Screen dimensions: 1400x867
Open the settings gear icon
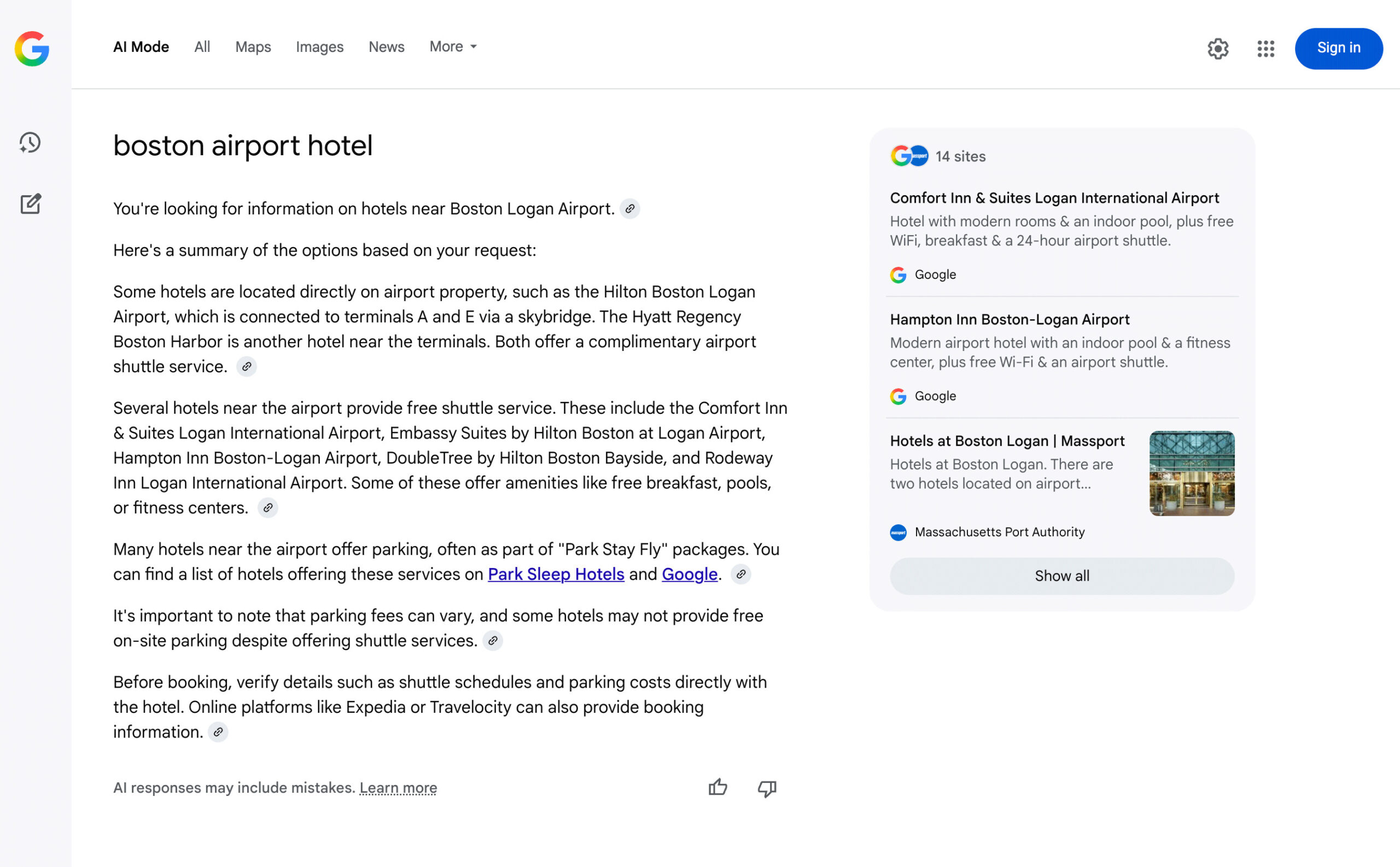[x=1217, y=49]
